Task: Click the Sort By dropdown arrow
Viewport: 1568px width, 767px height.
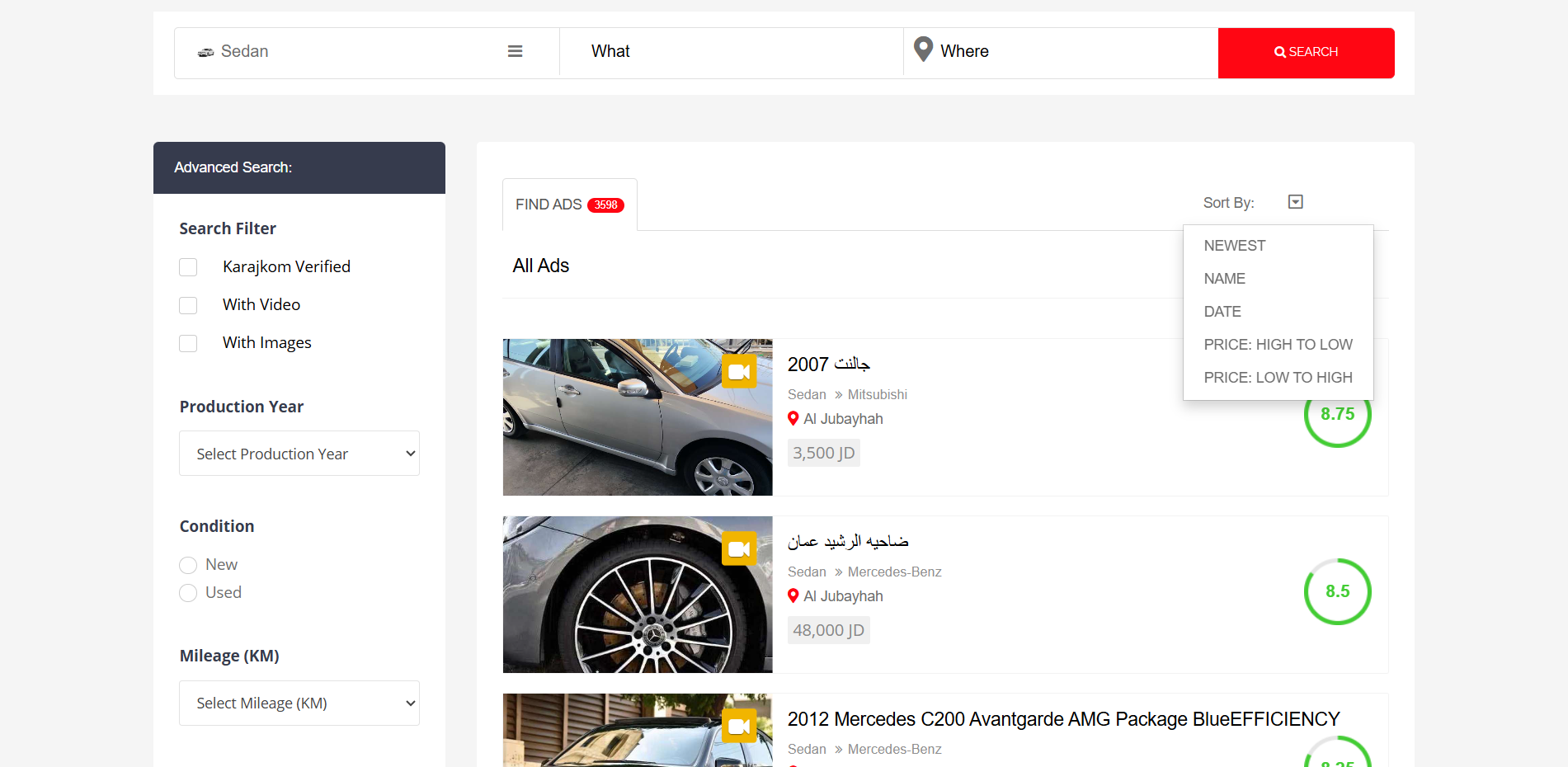Action: click(1295, 201)
